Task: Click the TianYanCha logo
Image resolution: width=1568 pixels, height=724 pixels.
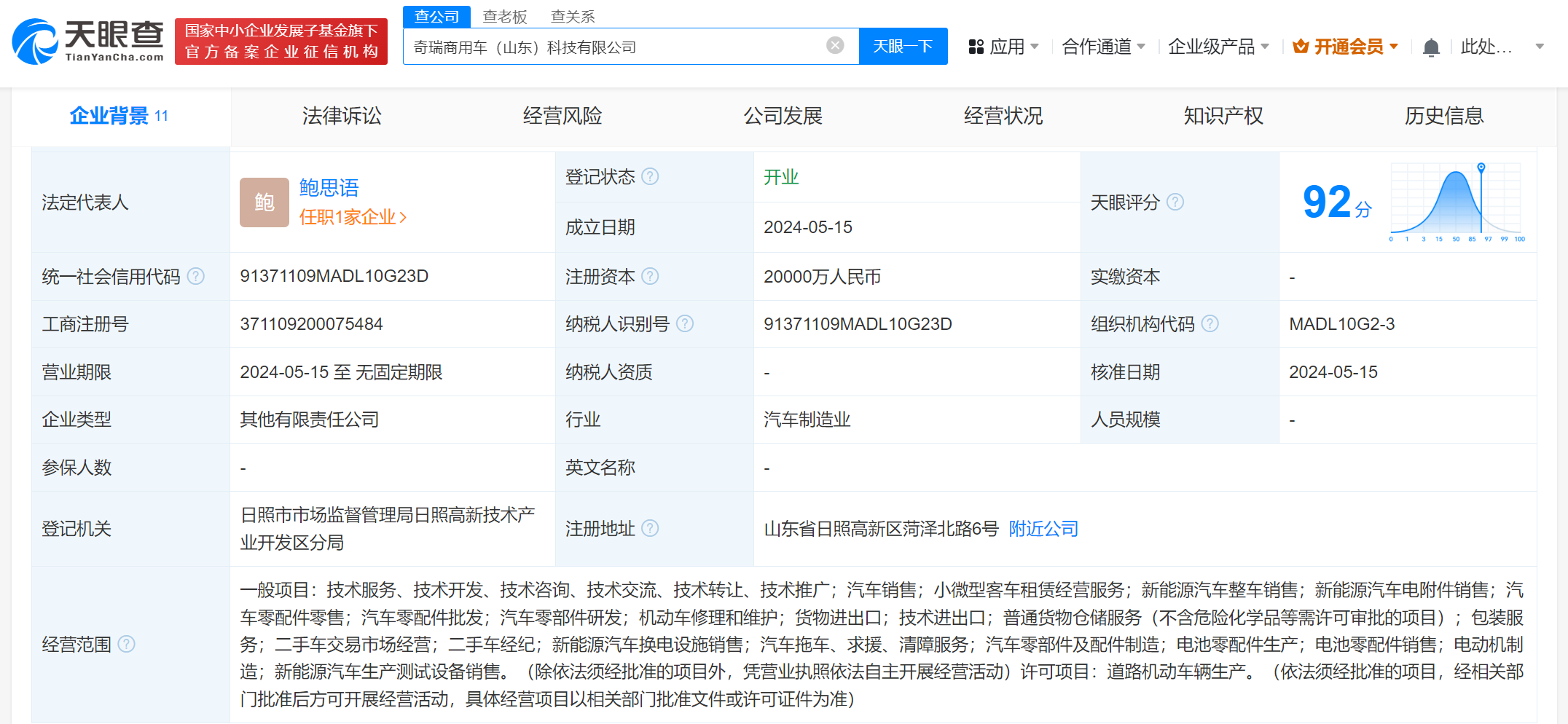Action: pyautogui.click(x=88, y=42)
